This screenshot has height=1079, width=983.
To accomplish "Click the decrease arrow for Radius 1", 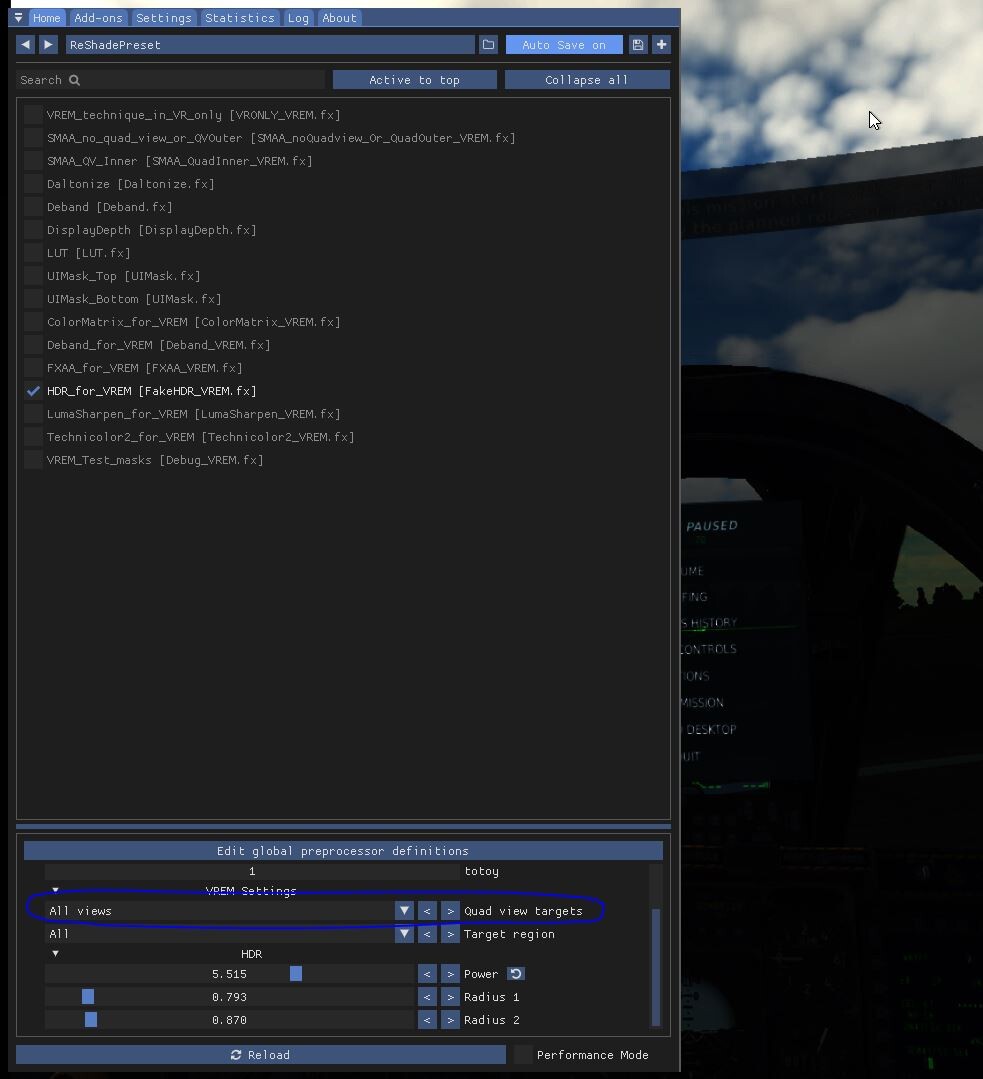I will (427, 997).
